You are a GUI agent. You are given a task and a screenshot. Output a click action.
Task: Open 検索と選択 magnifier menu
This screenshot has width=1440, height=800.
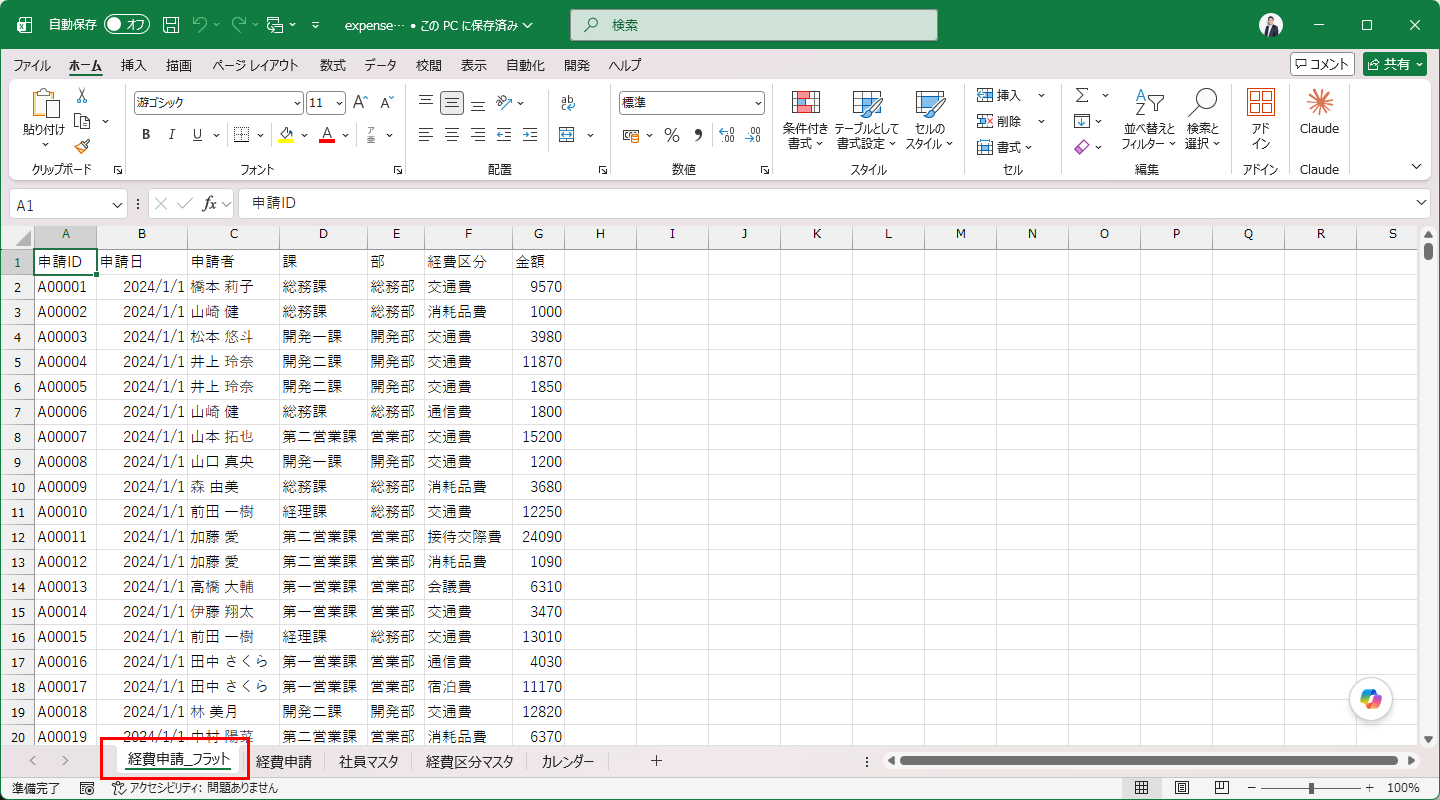coord(1202,120)
